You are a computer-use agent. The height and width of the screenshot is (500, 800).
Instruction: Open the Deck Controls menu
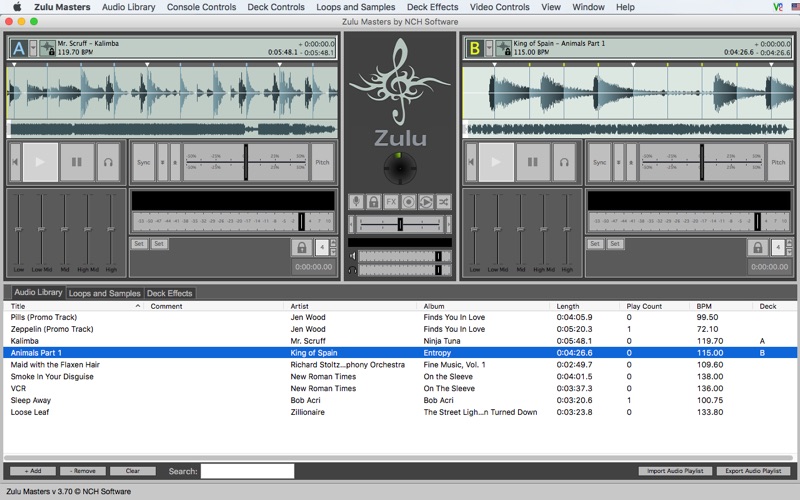[x=276, y=7]
